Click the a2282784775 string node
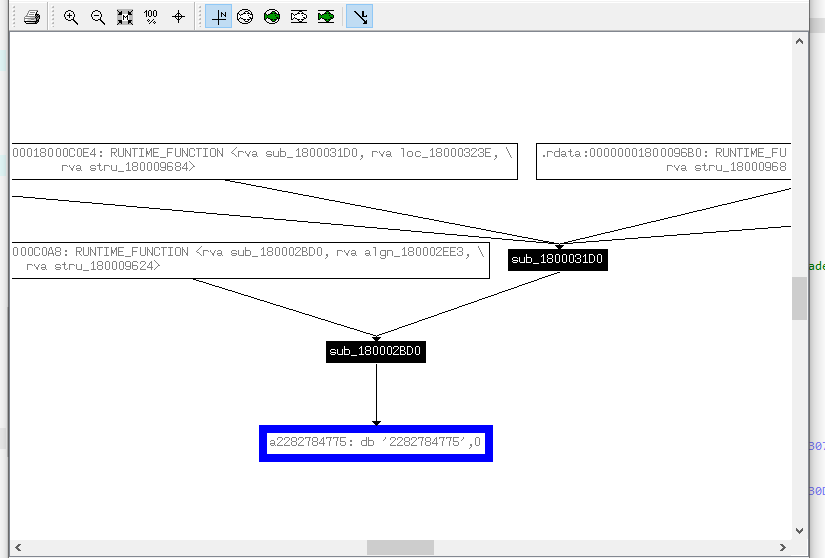Screen dimensions: 825x558 coord(376,443)
